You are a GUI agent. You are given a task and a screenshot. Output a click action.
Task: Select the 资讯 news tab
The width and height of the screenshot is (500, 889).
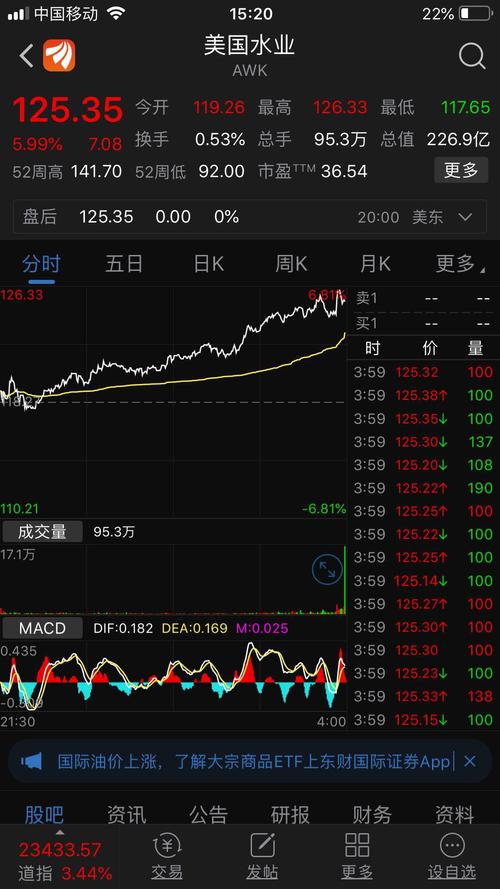coord(126,815)
